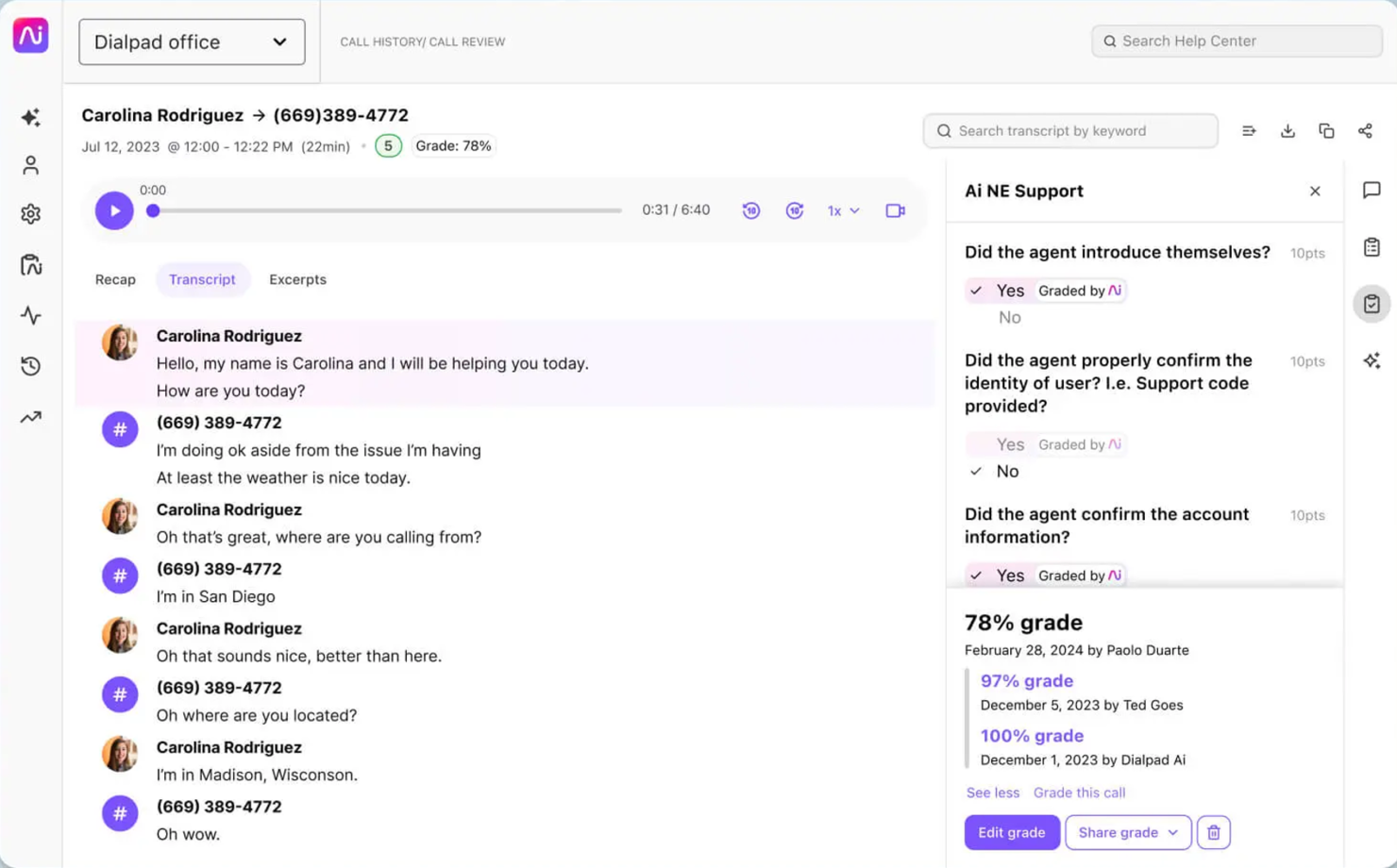Screen dimensions: 1397x868
Task: Open the comments chat bubble panel
Action: tap(1372, 191)
